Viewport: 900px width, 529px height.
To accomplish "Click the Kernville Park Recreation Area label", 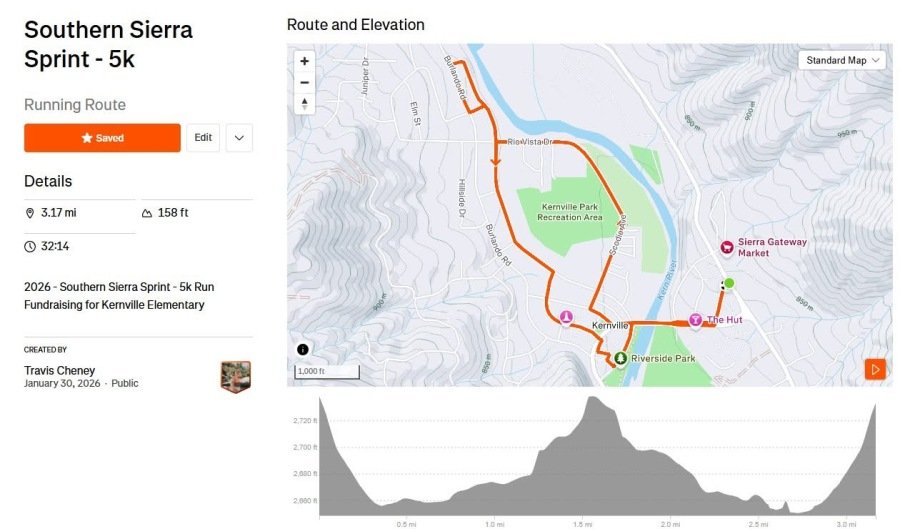I will (x=569, y=211).
